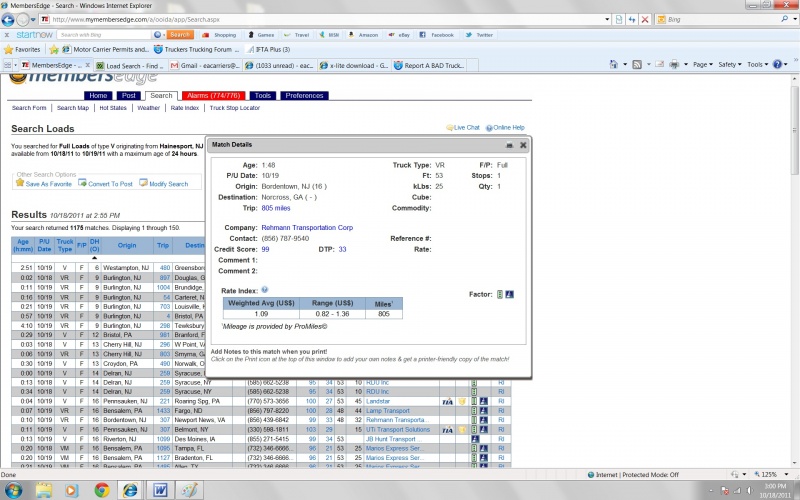Open the Quick Tabs icon
This screenshot has width=800, height=500.
pos(8,65)
